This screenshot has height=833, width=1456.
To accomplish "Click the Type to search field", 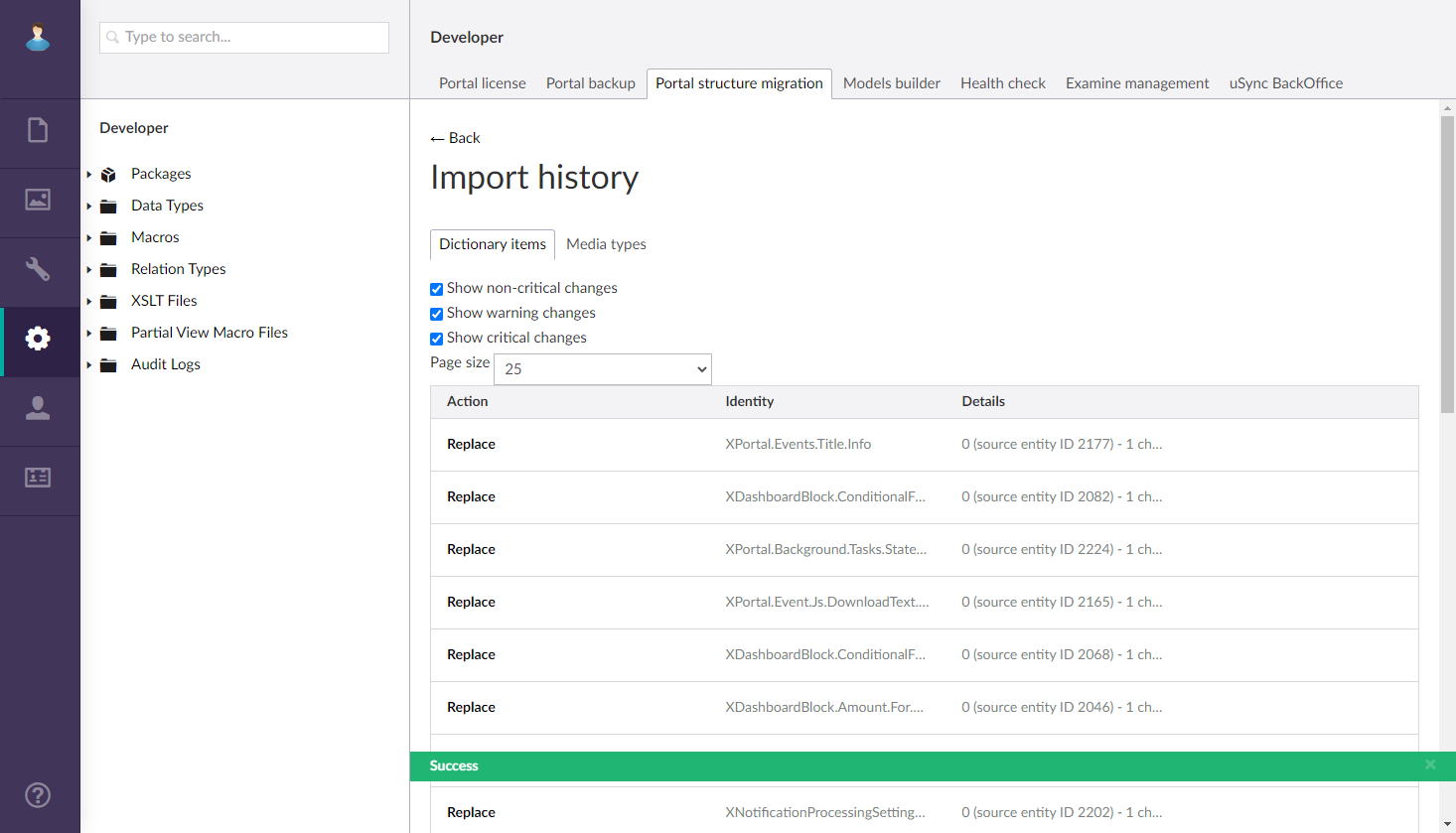I will tap(244, 38).
